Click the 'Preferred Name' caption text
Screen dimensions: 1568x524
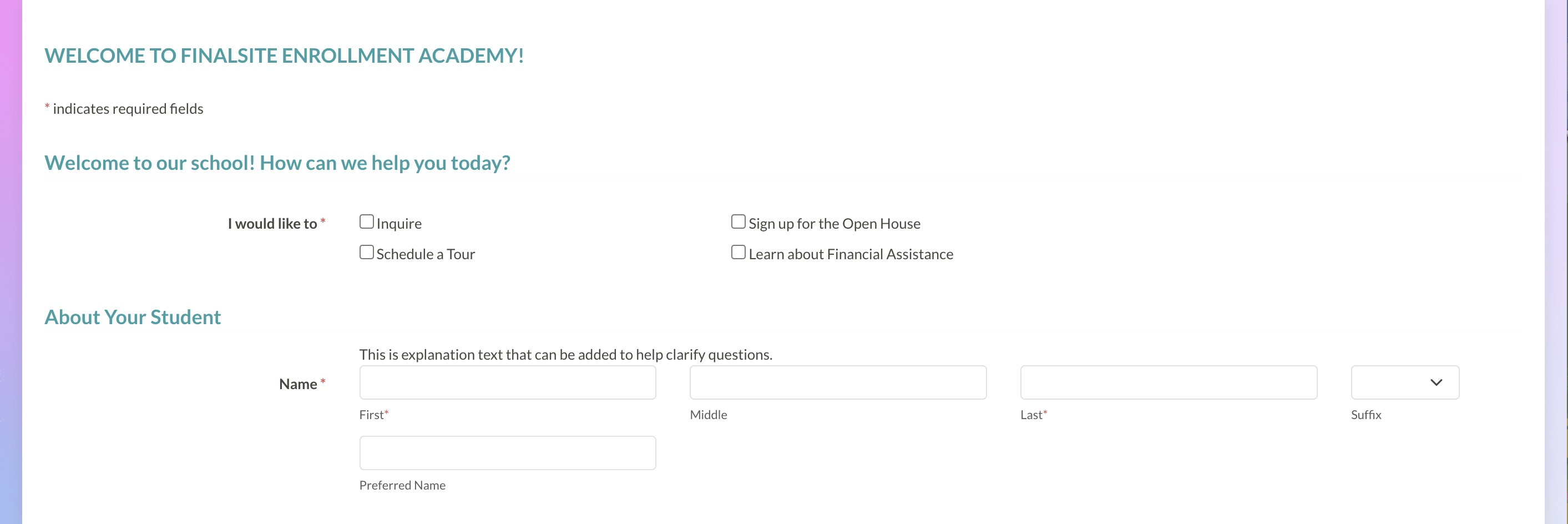402,486
